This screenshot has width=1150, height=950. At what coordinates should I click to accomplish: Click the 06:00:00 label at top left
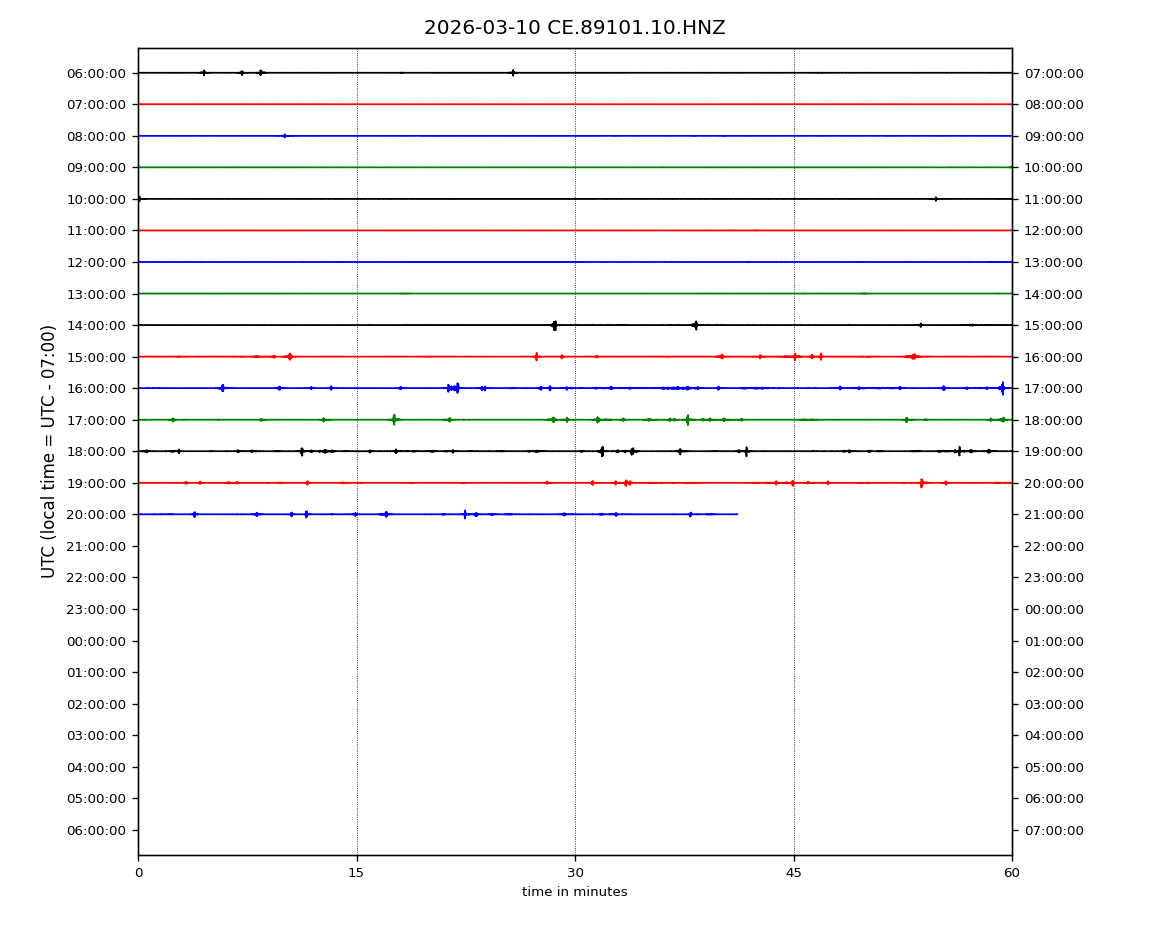[97, 73]
